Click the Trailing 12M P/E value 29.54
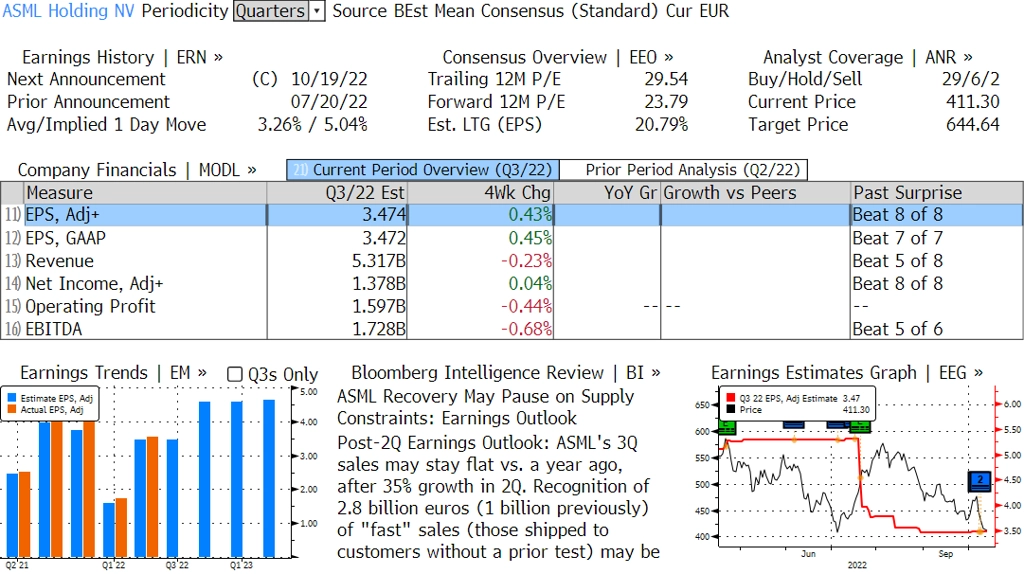The image size is (1024, 574). [x=666, y=79]
